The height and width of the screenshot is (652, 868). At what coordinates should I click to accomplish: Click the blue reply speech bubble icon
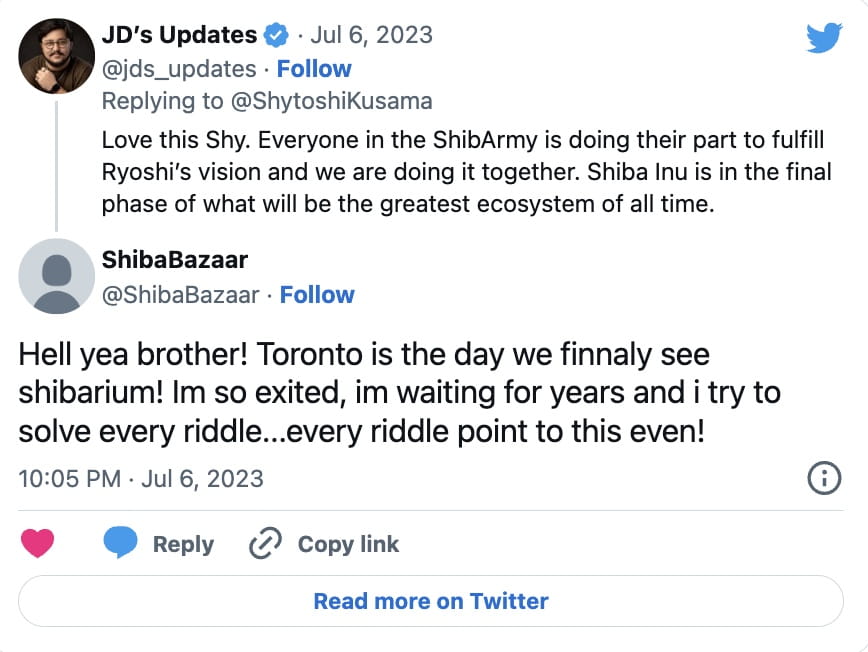point(121,543)
